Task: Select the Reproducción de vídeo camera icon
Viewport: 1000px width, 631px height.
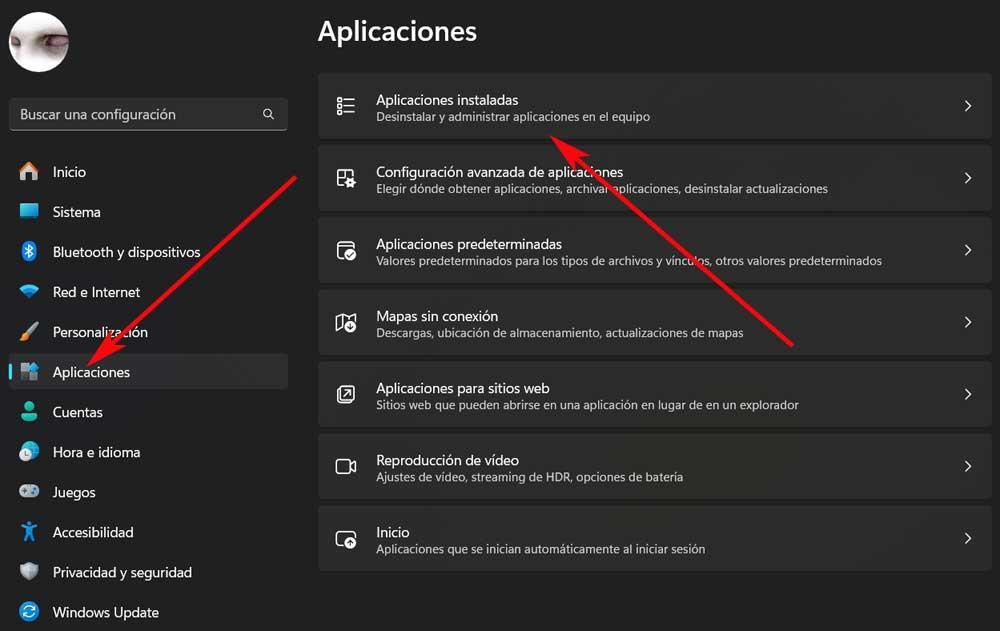Action: coord(346,466)
